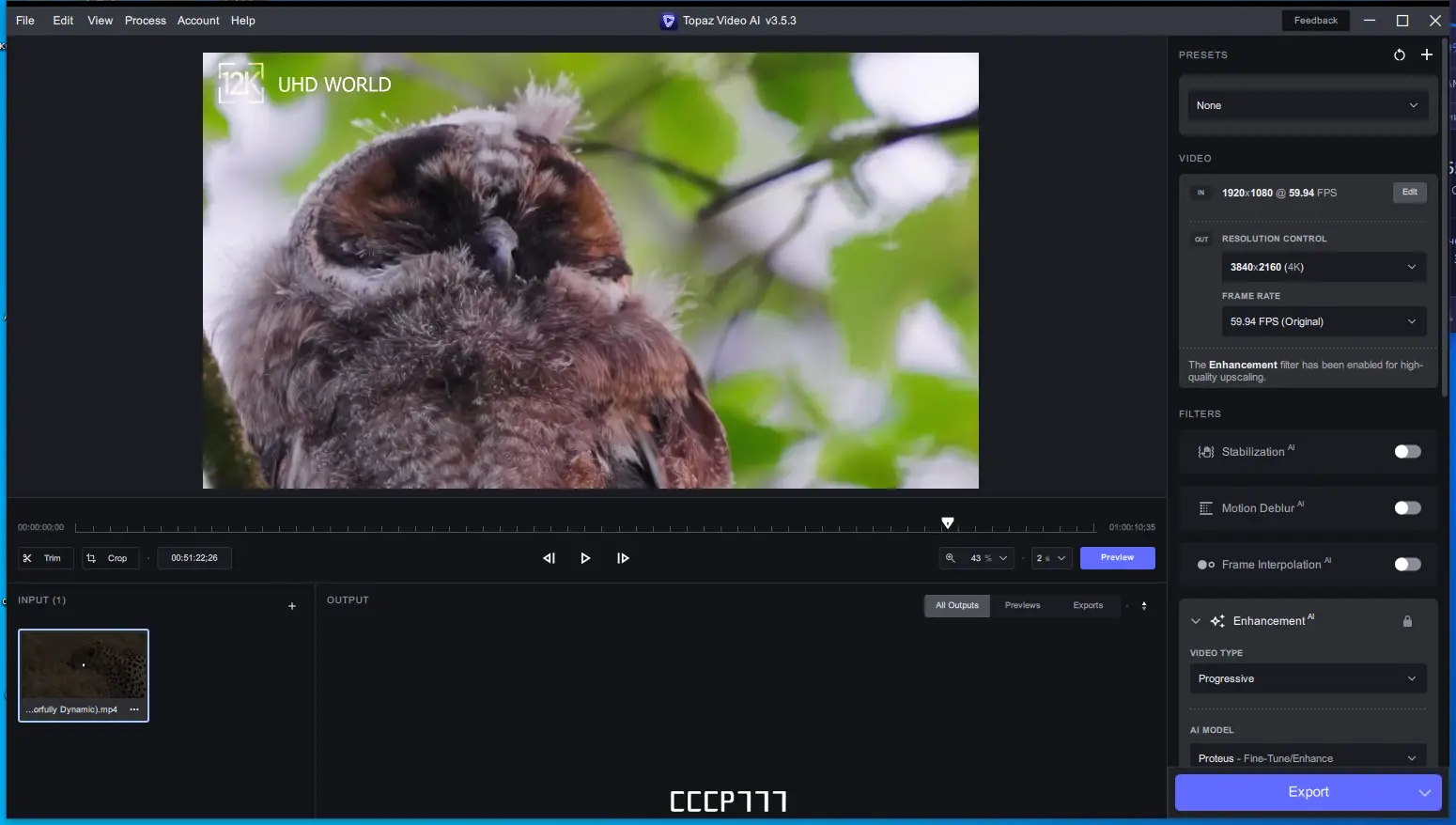Step forward one frame
This screenshot has height=825, width=1456.
coord(623,558)
